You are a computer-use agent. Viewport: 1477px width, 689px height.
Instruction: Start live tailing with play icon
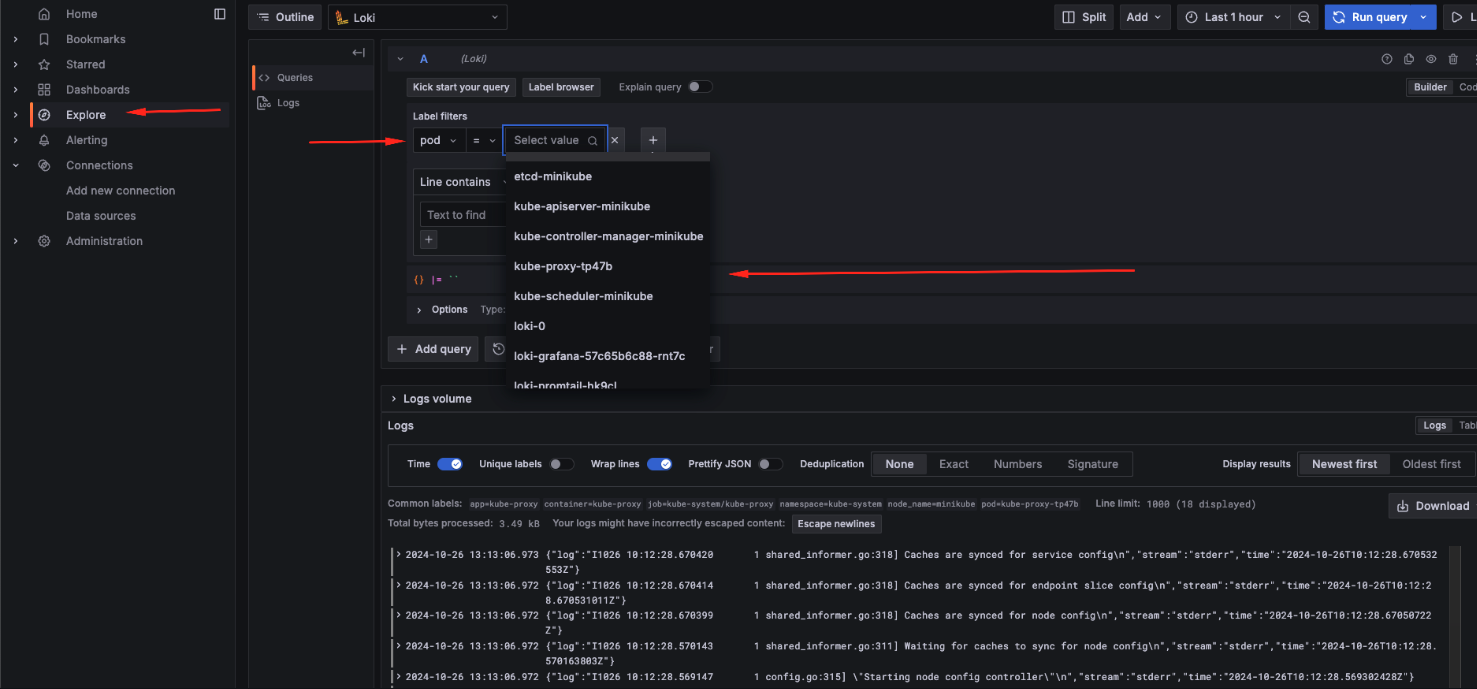[1459, 17]
